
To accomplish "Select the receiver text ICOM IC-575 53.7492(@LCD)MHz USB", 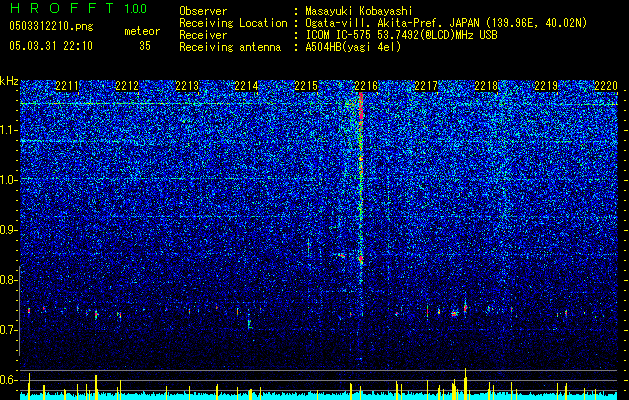I will pos(401,35).
